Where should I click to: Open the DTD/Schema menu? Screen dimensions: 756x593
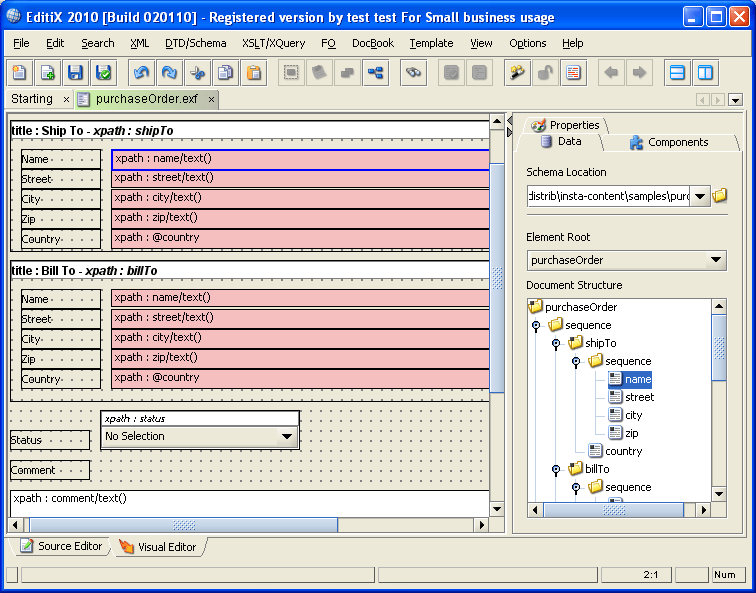195,43
